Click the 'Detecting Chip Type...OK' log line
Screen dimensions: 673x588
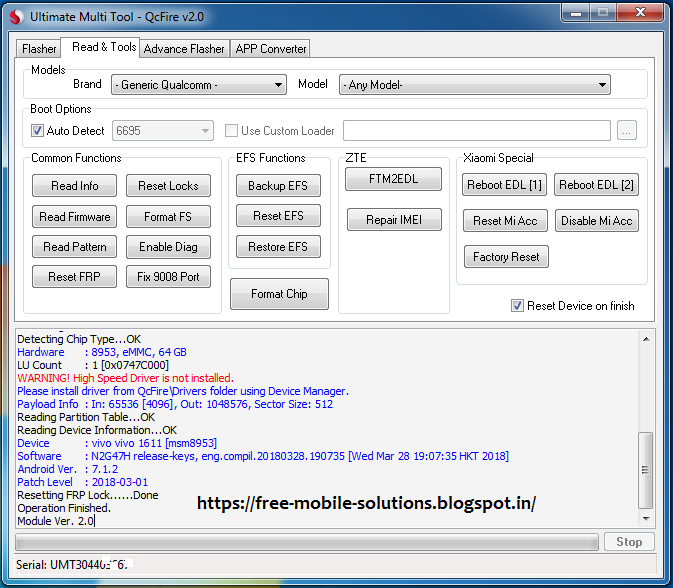[79, 339]
